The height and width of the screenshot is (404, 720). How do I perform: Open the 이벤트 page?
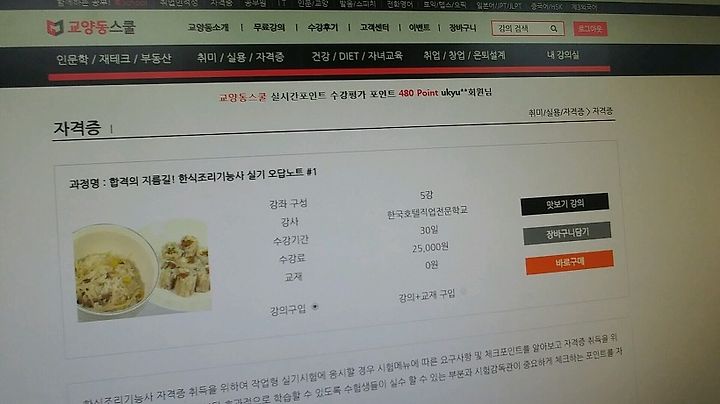click(419, 28)
